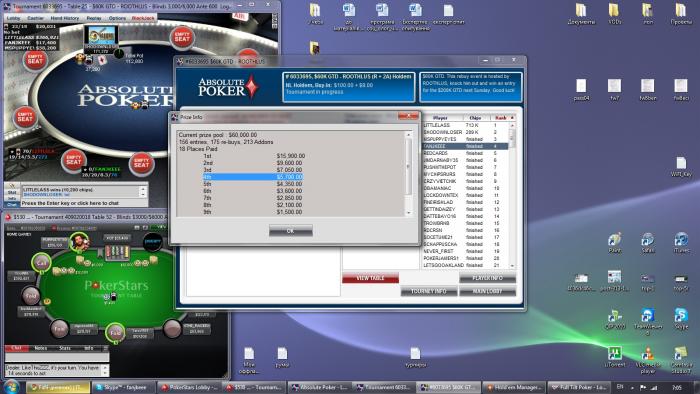
Task: Switch to Full Tilt Poker taskbar button
Action: click(579, 387)
